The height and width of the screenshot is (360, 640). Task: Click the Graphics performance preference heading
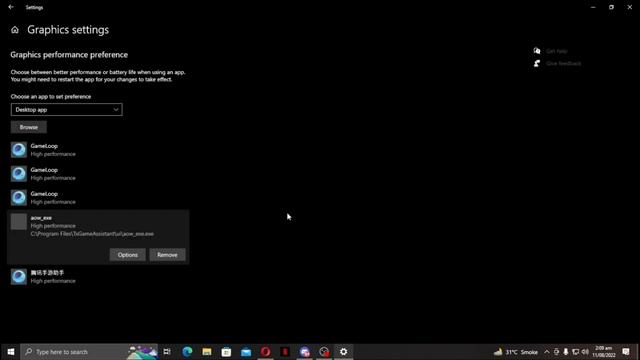(x=69, y=55)
